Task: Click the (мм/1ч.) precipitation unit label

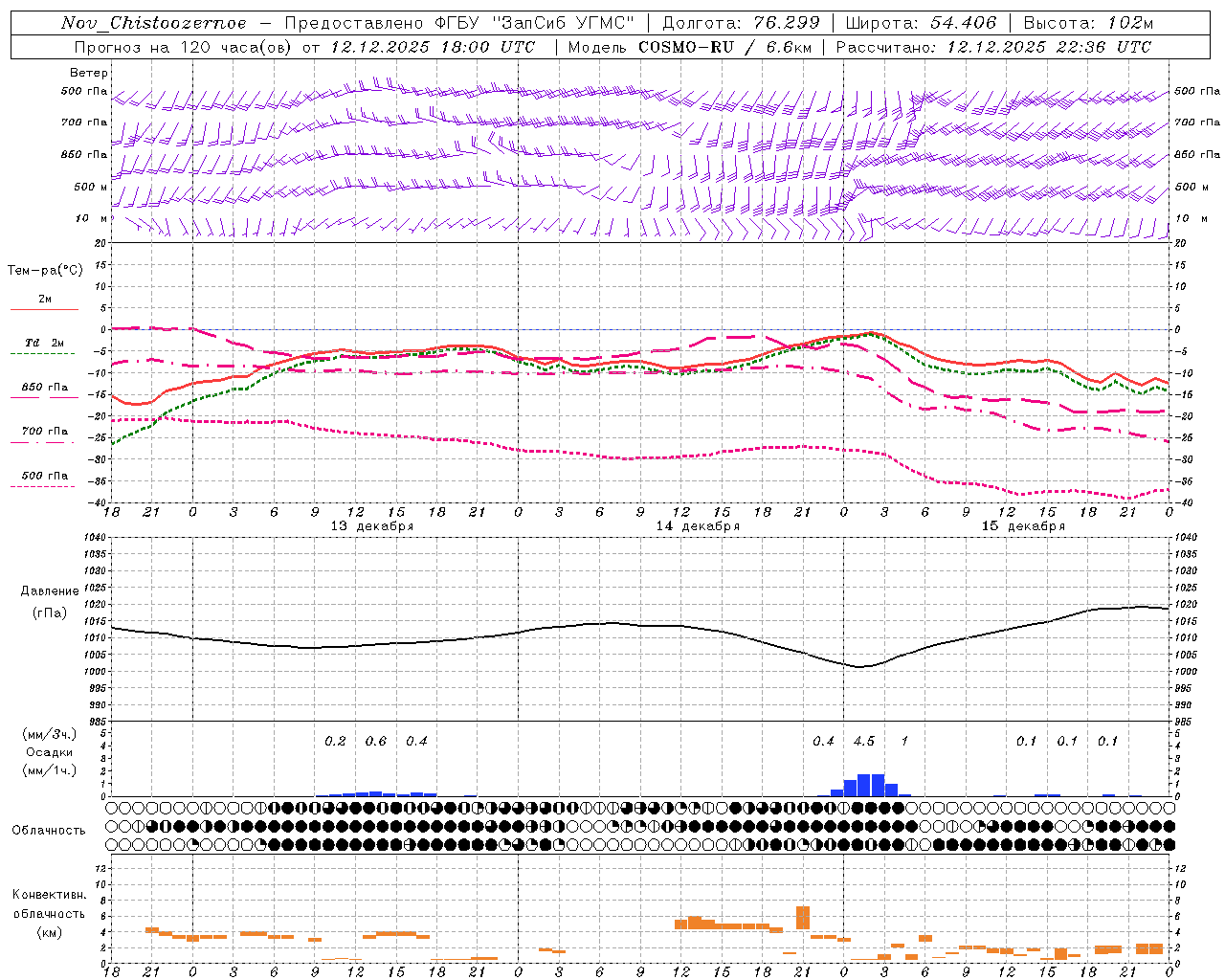Action: pos(50,771)
